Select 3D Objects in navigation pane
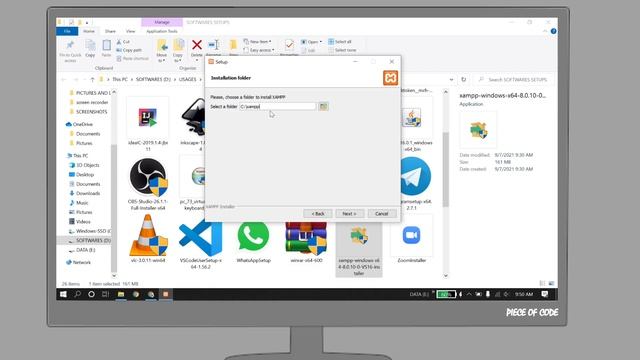Viewport: 640px width, 360px height. click(84, 165)
